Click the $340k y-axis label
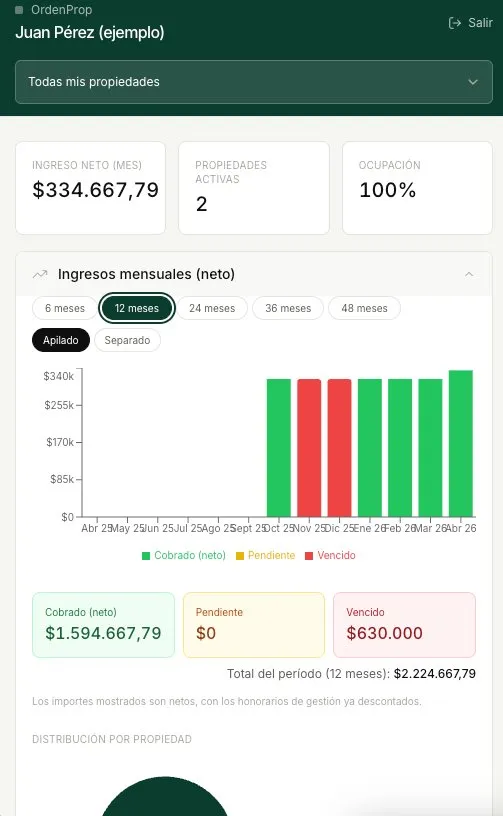Screen dimensions: 503x816 (59, 376)
